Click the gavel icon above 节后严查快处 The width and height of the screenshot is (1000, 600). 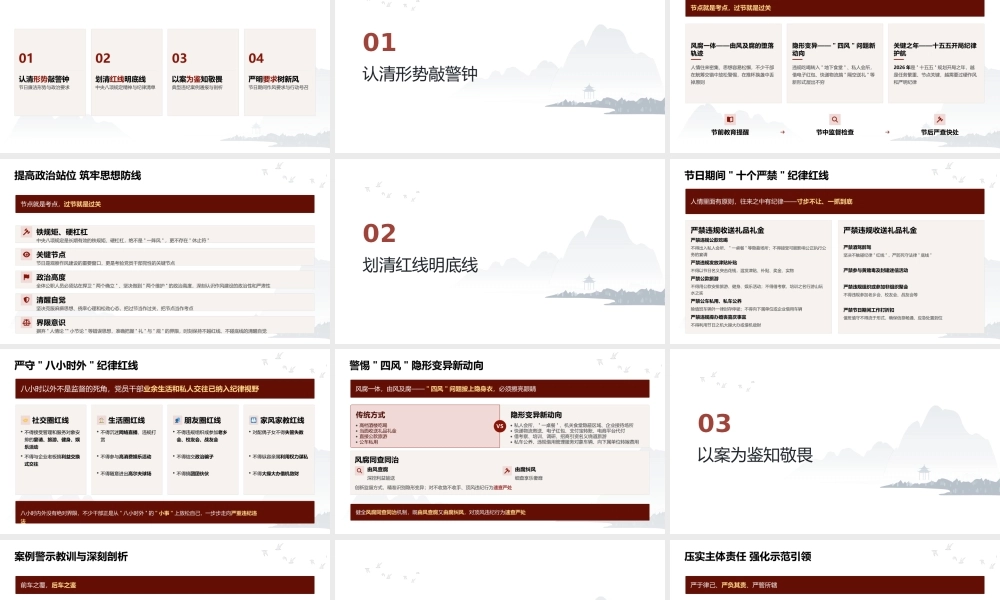939,119
